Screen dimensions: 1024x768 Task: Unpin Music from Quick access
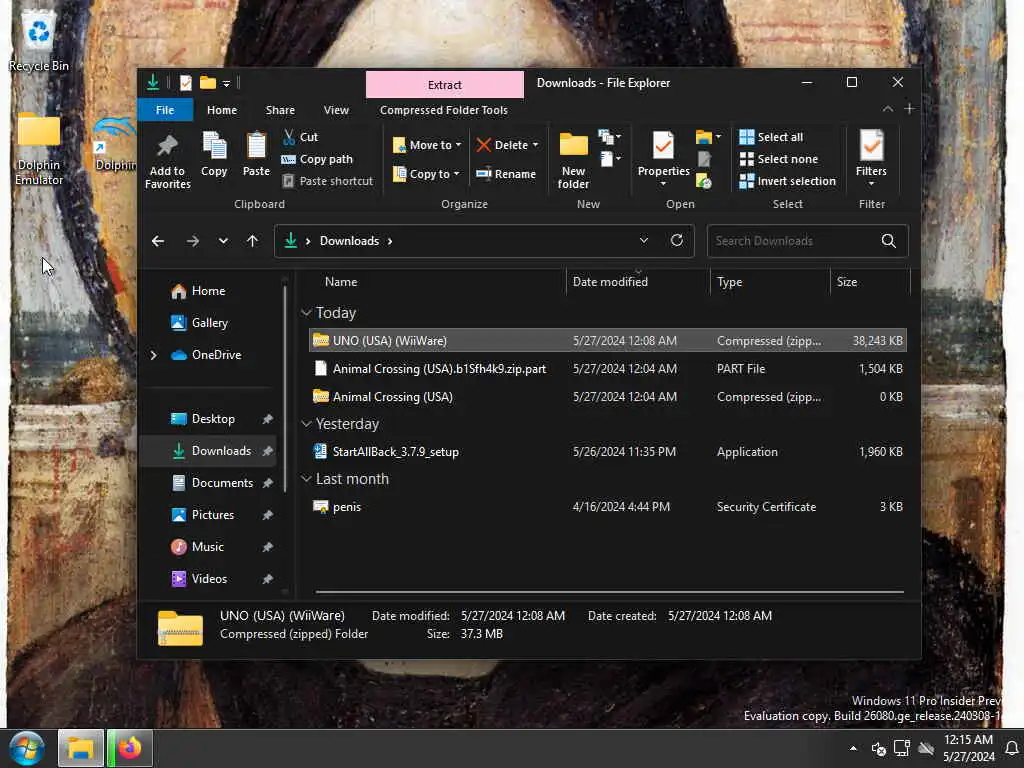click(x=267, y=547)
